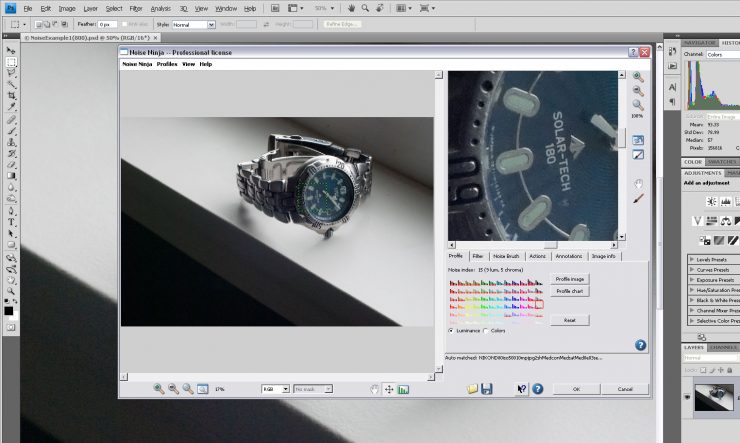Select the Lasso tool
740x443 pixels.
pos(11,73)
